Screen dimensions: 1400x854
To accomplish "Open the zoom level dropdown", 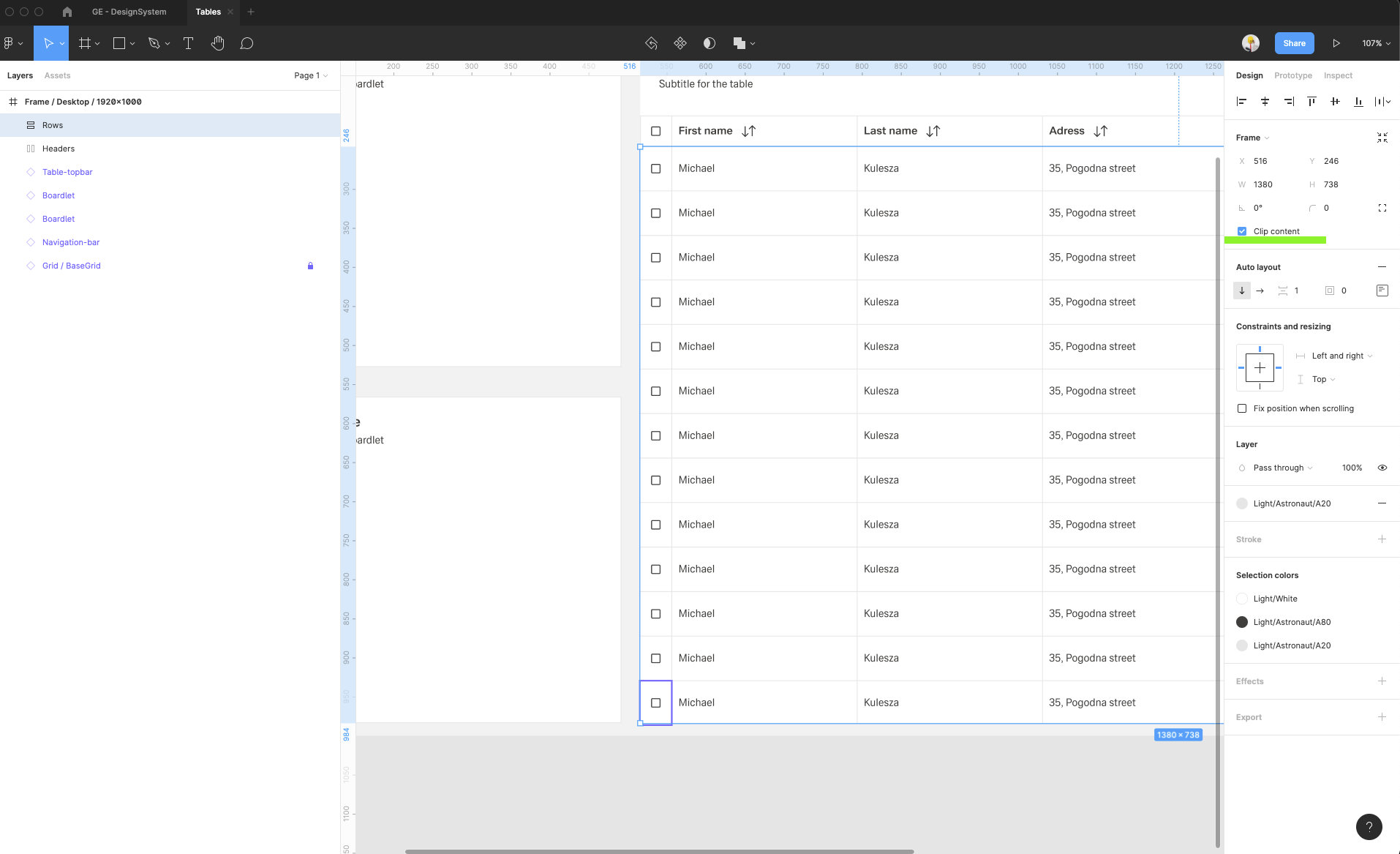I will tap(1376, 43).
